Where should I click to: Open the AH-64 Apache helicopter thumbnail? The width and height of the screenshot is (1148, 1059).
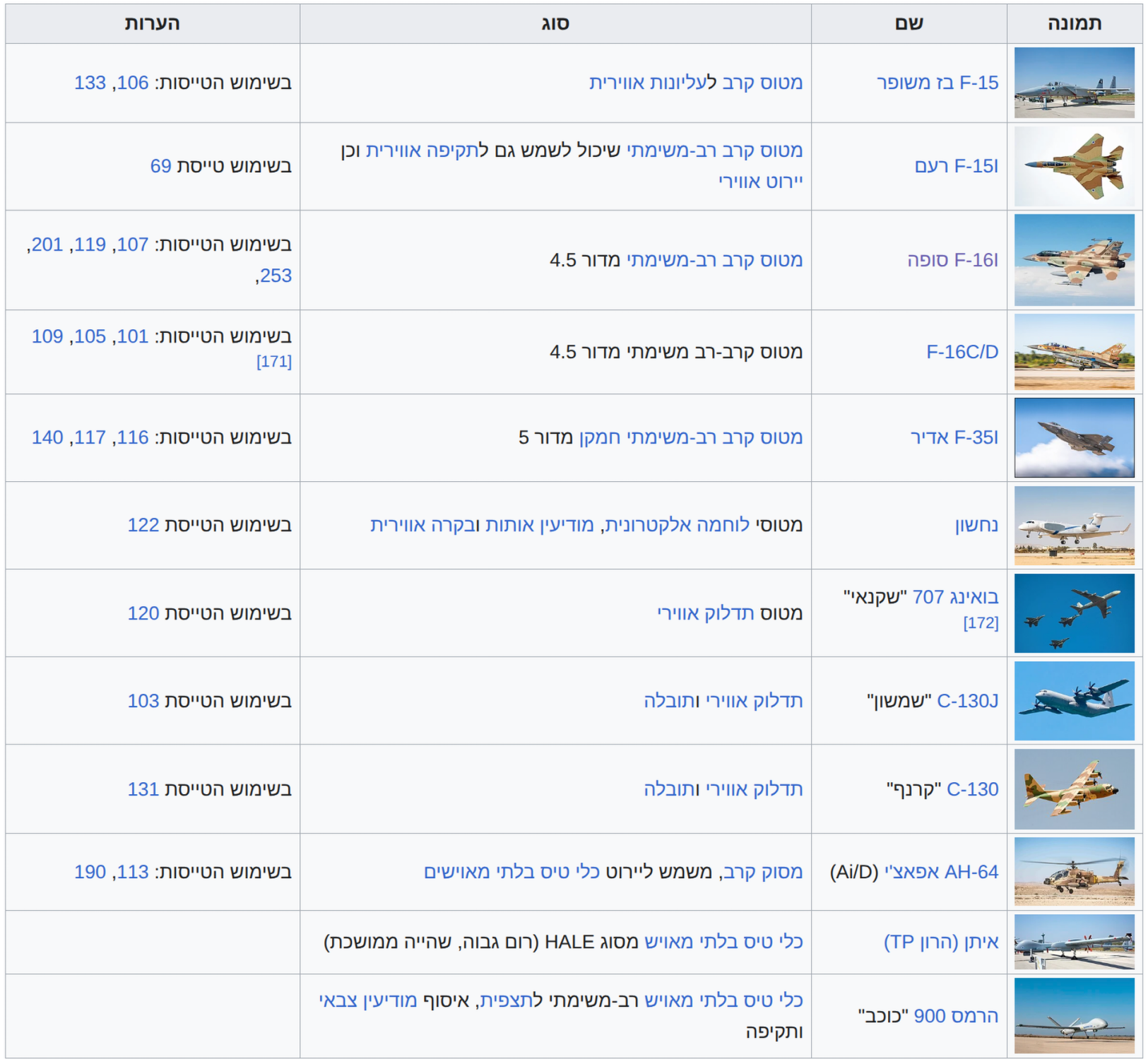pyautogui.click(x=1074, y=872)
